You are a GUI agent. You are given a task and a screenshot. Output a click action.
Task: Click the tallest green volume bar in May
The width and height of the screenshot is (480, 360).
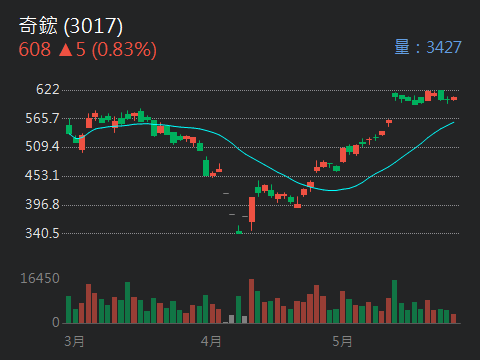(x=395, y=302)
